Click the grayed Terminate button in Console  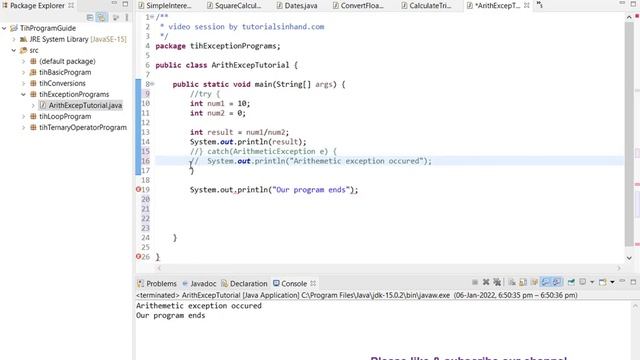475,282
